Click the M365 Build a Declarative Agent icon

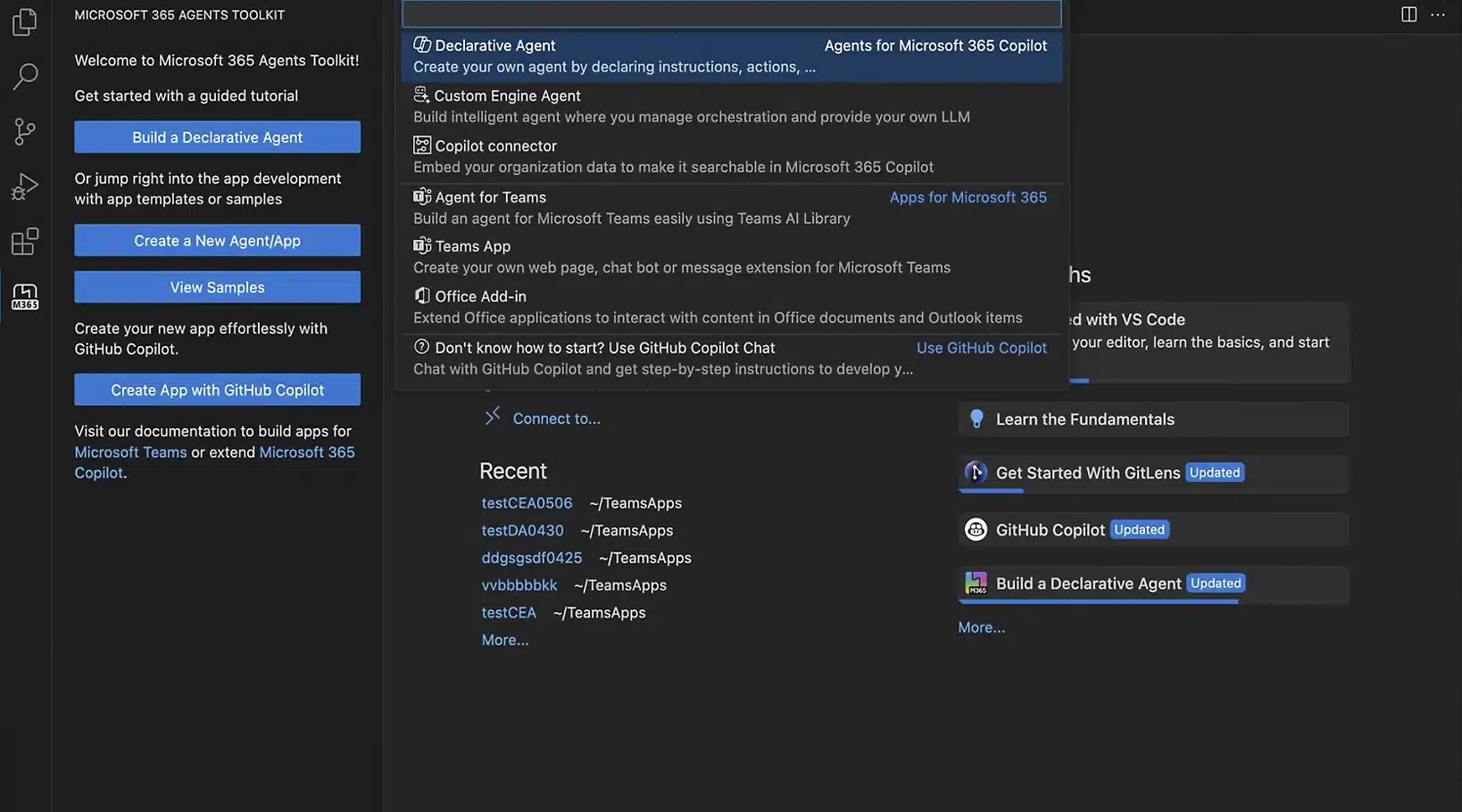[x=976, y=584]
